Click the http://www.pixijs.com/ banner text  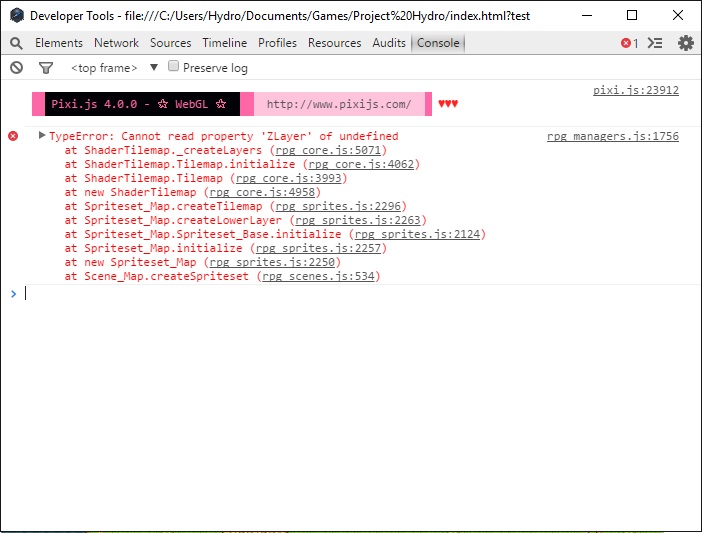(x=339, y=104)
